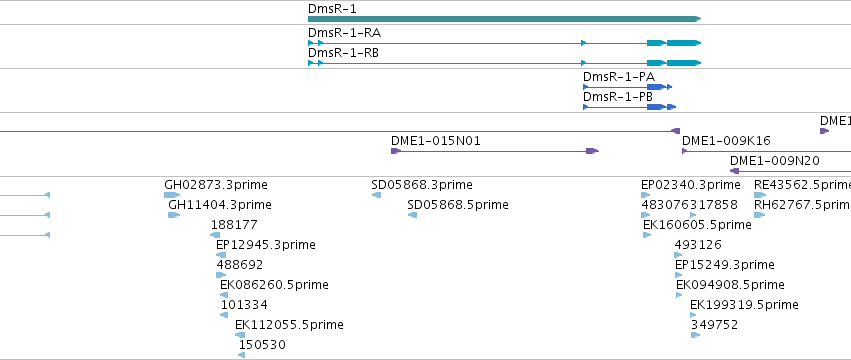Click the EK160605.5prime EST label
The width and height of the screenshot is (851, 360).
coord(697,225)
